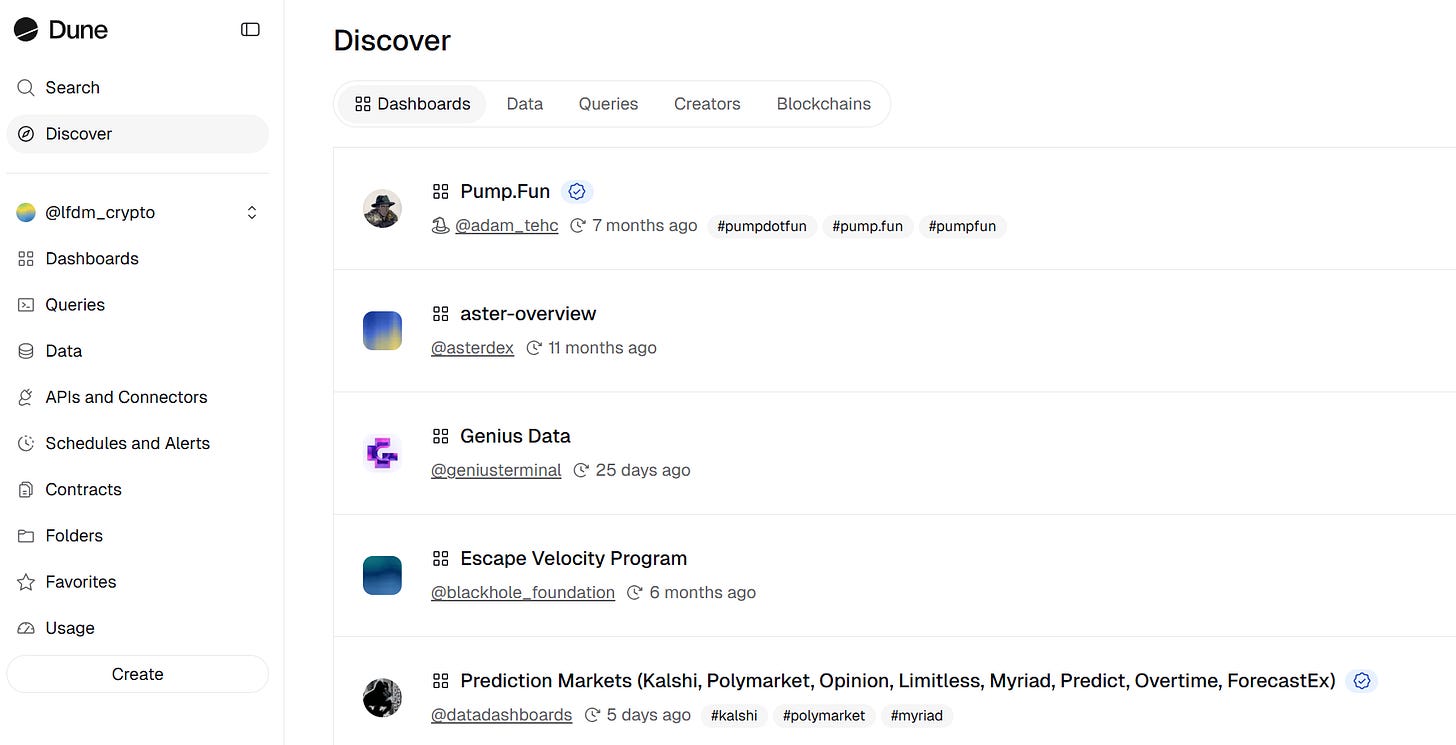
Task: Select the Dashboards tab in Discover
Action: tap(412, 104)
